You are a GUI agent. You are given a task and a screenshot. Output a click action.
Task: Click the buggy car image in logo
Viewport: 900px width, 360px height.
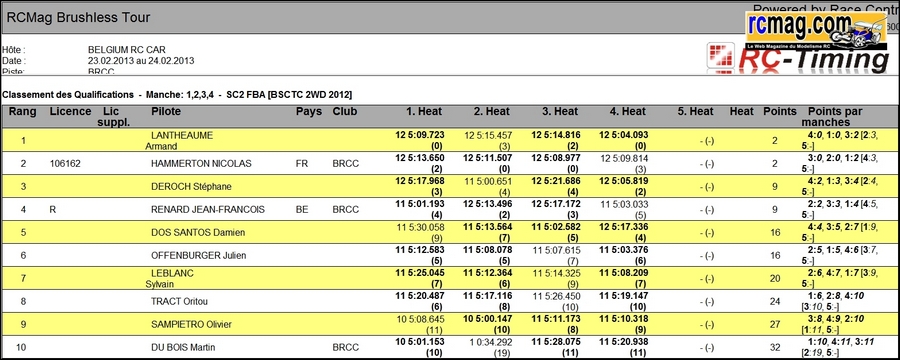pyautogui.click(x=862, y=33)
